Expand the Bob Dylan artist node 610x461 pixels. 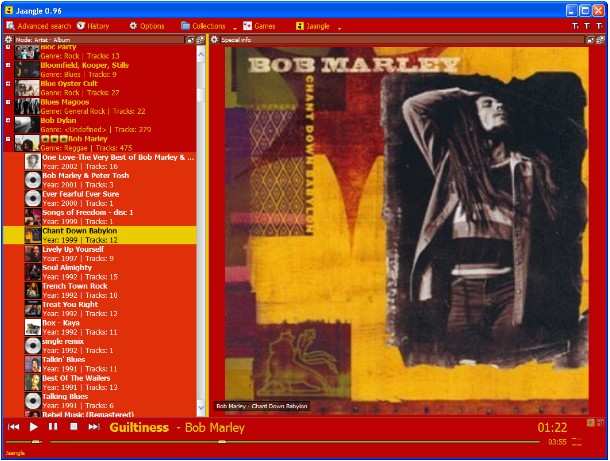(x=8, y=120)
